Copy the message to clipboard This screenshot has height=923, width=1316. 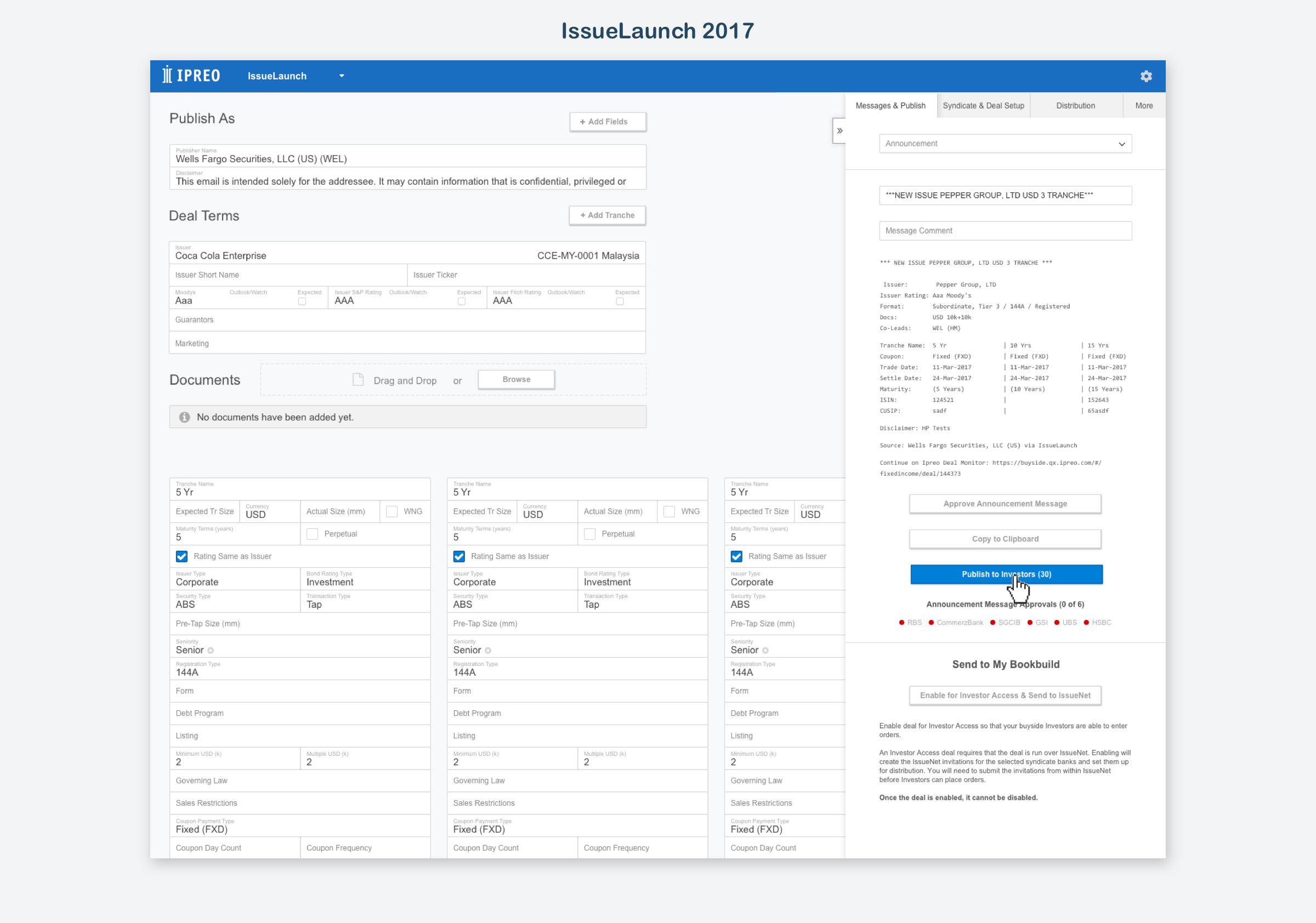(1005, 539)
